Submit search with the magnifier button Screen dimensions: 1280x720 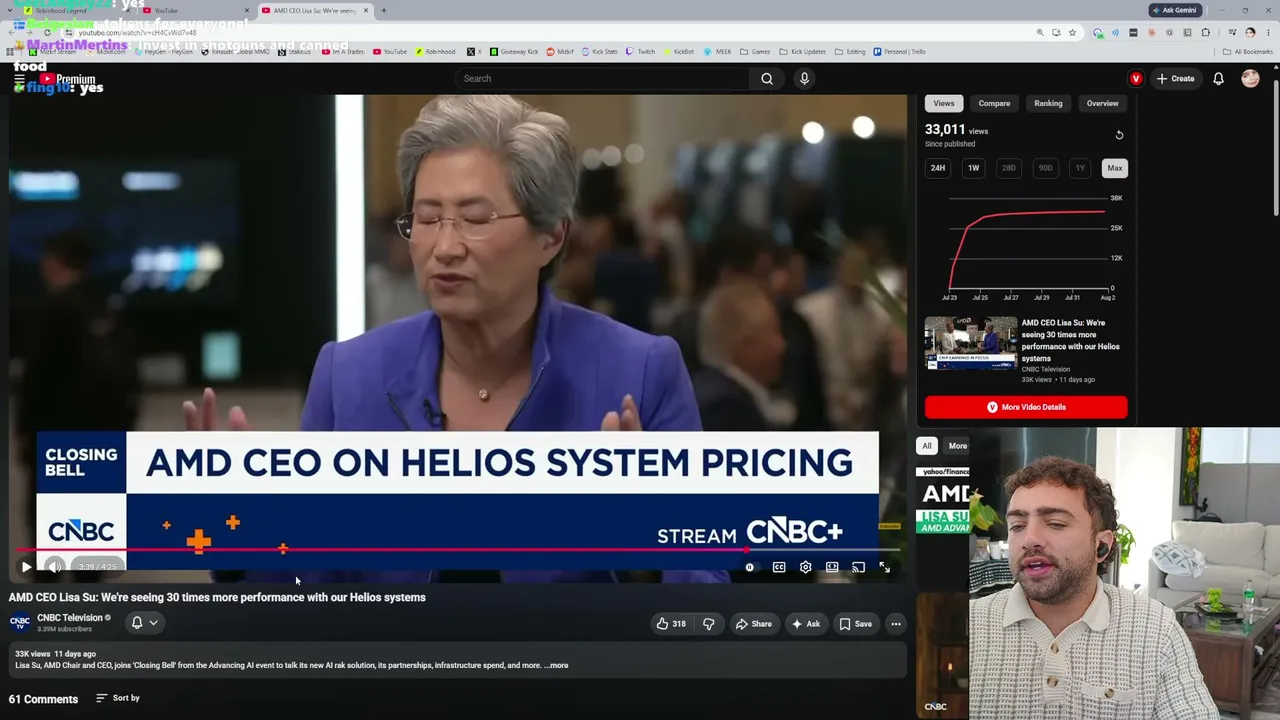tap(767, 79)
